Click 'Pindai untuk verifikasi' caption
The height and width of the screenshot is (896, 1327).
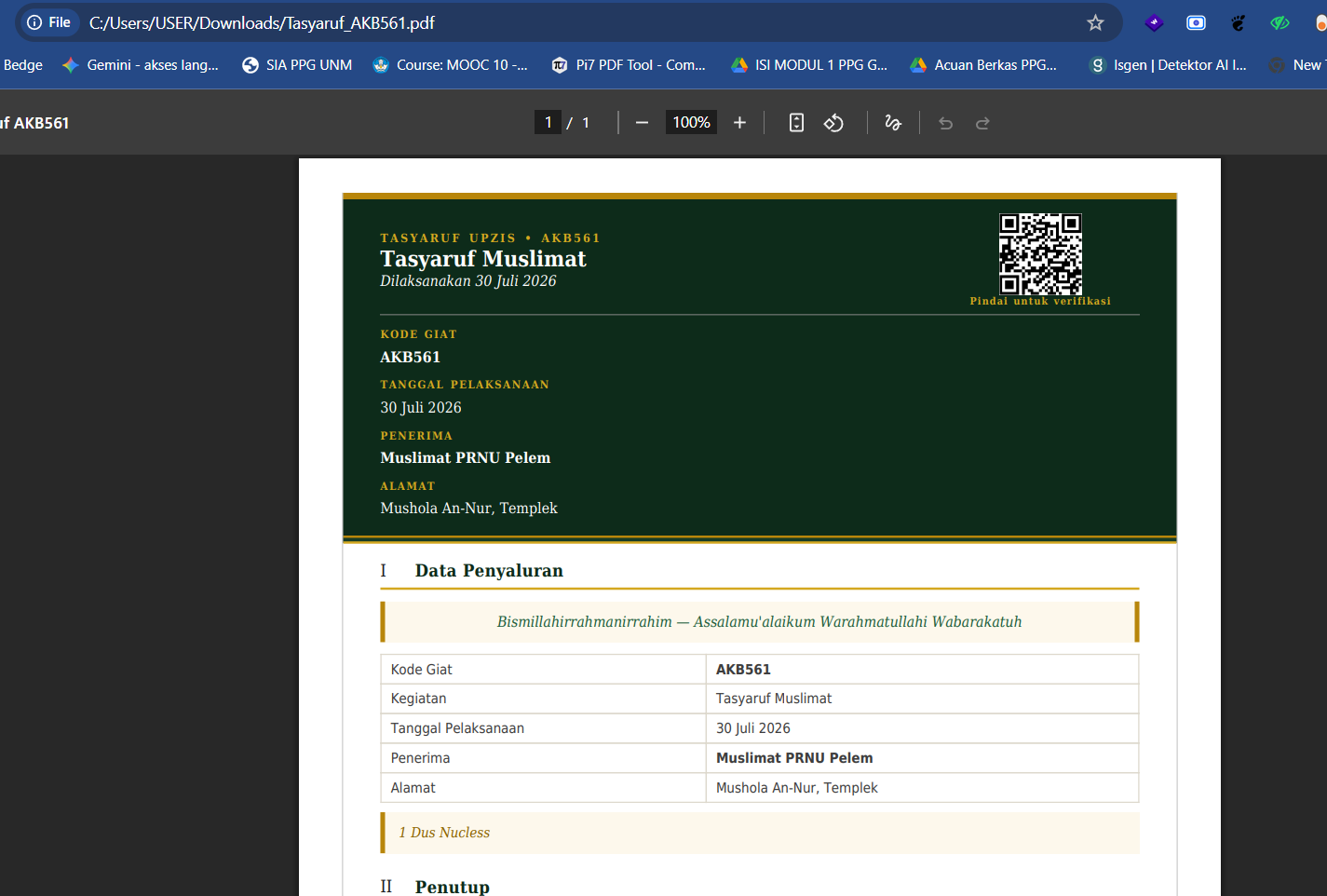pyautogui.click(x=1040, y=301)
